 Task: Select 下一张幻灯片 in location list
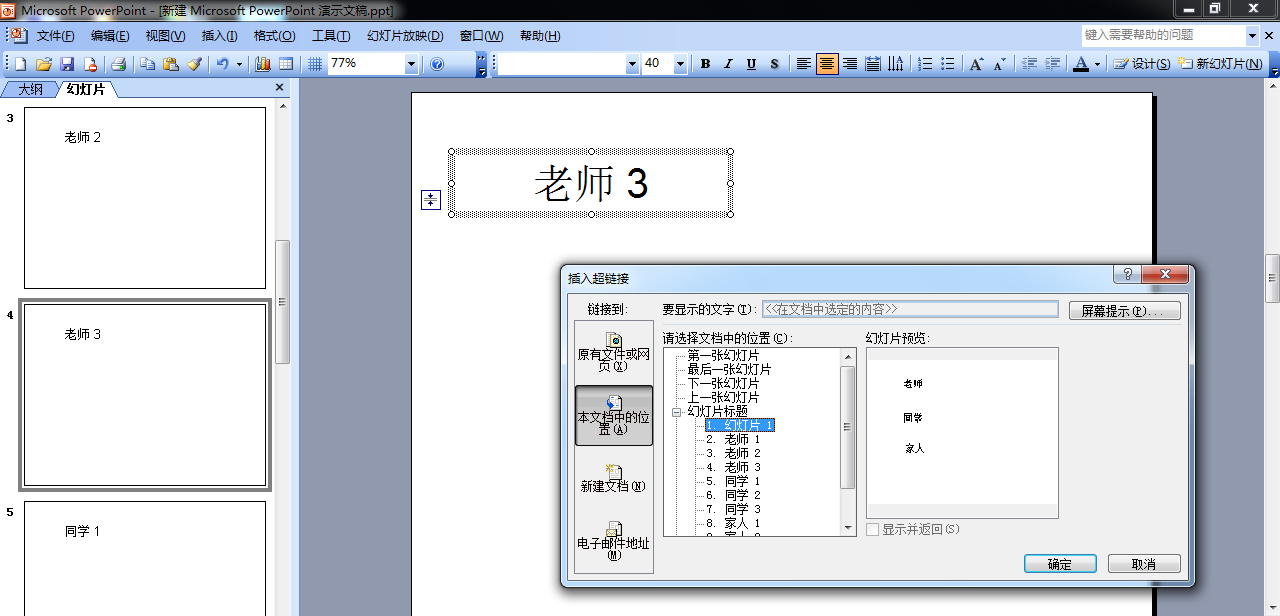[723, 383]
